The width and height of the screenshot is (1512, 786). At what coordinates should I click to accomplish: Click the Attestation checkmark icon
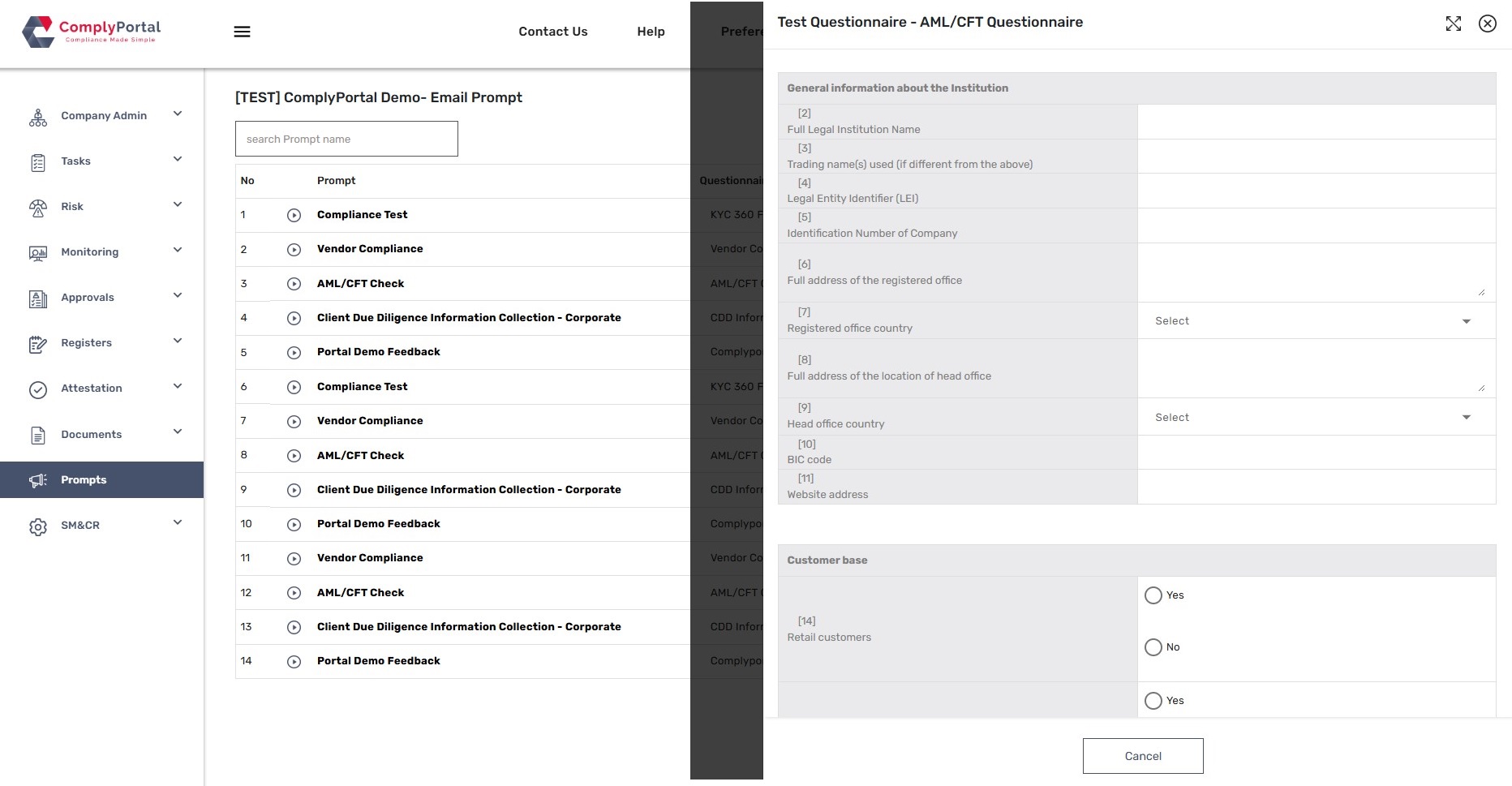coord(38,389)
